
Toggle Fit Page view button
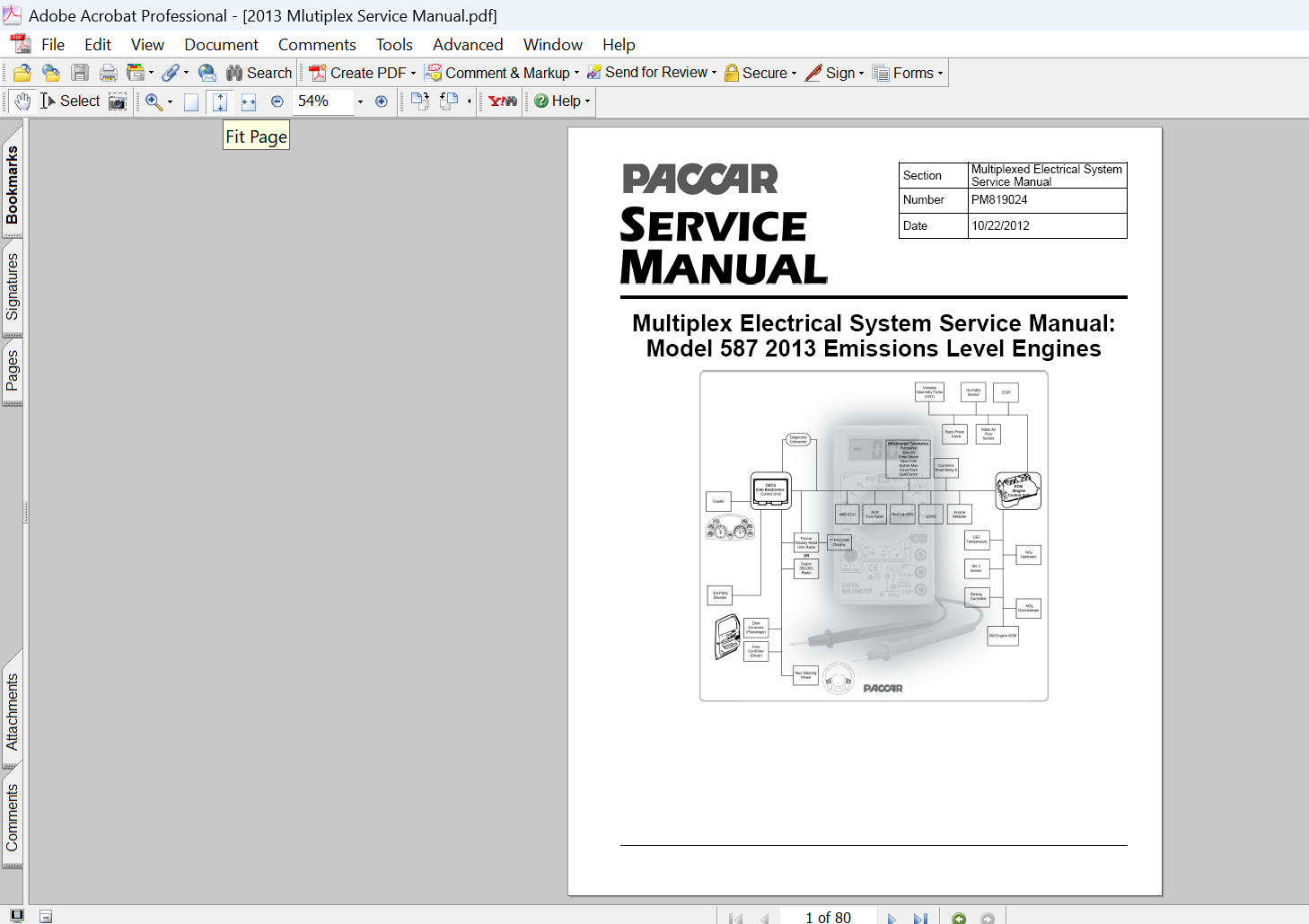pos(220,101)
